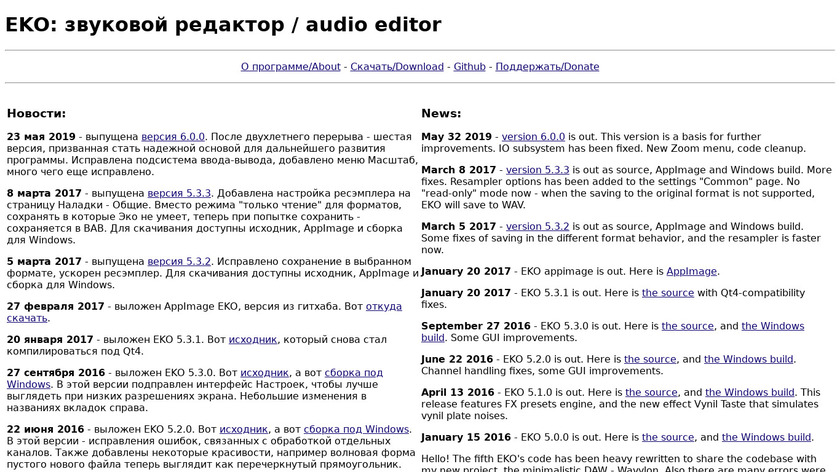
Task: Click the Russian версия 5.3.3 link
Action: tap(179, 193)
